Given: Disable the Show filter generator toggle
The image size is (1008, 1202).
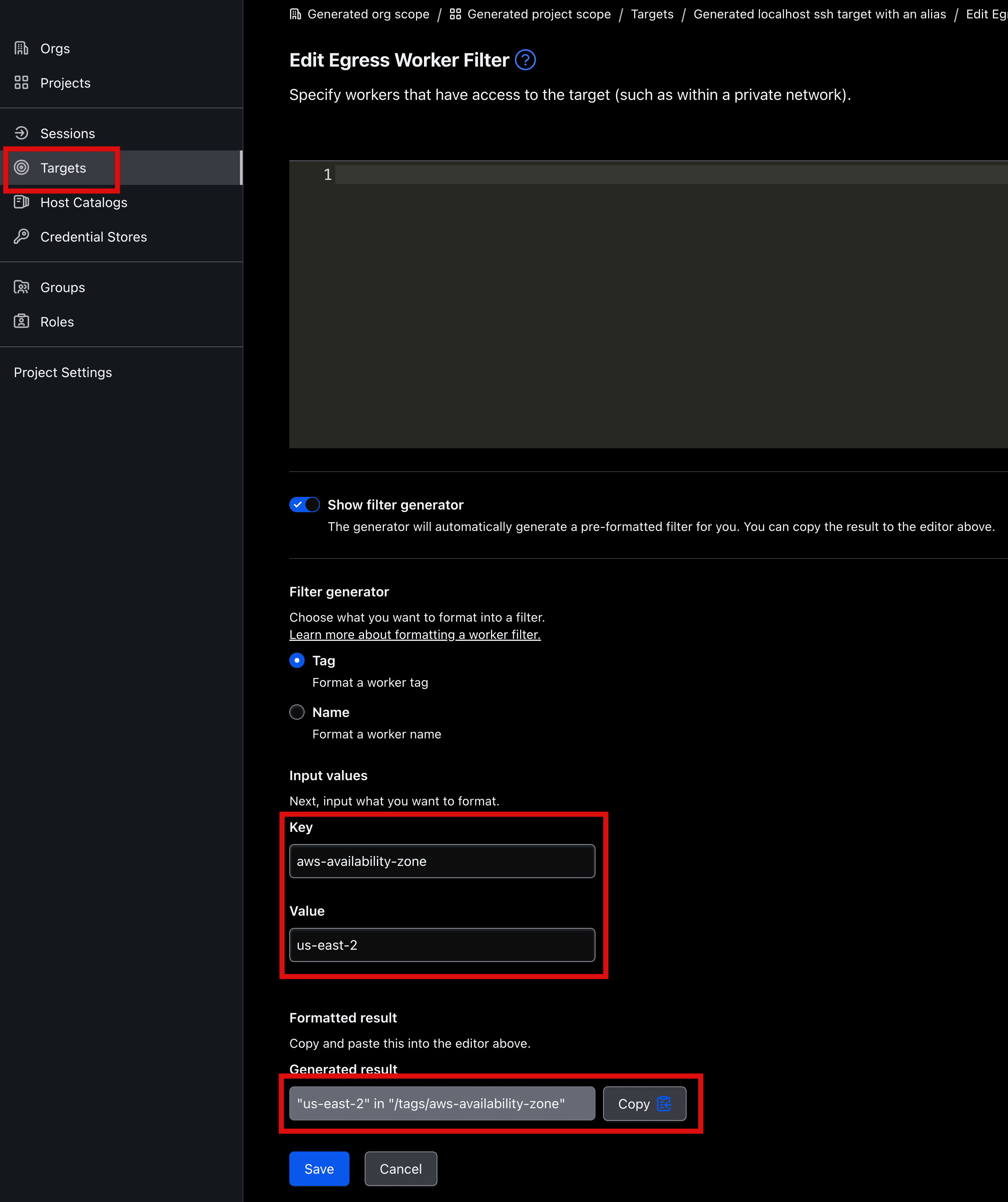Looking at the screenshot, I should point(304,505).
